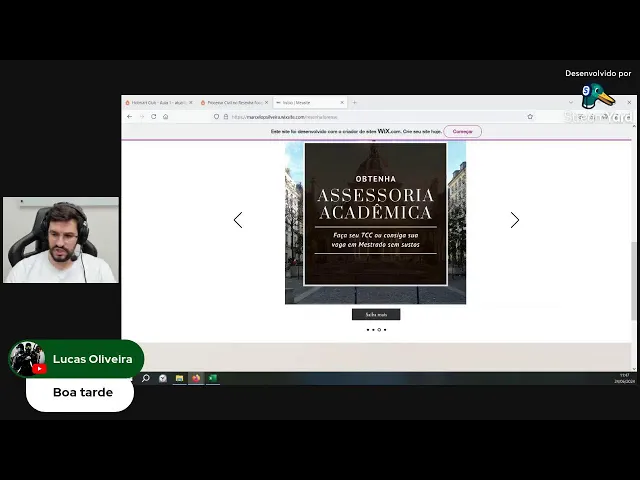
Task: Expand the list all tabs chevron
Action: point(571,102)
